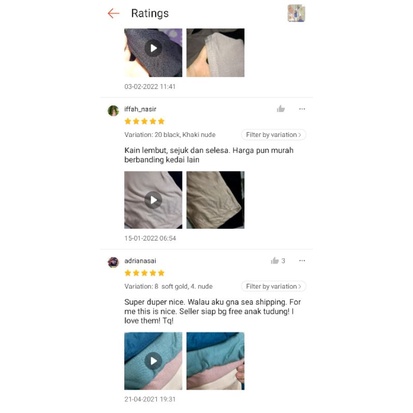The image size is (413, 413).
Task: Go back using the red arrow
Action: pyautogui.click(x=113, y=13)
